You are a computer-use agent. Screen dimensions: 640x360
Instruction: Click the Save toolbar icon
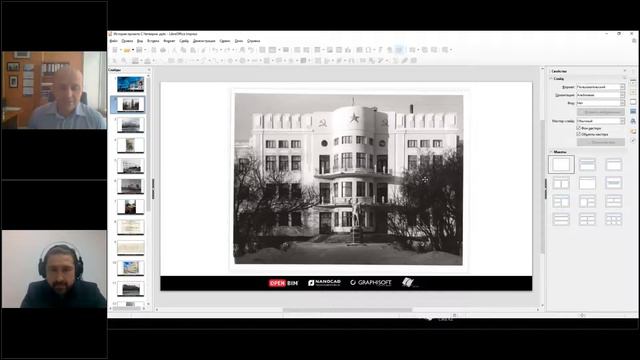(x=139, y=50)
